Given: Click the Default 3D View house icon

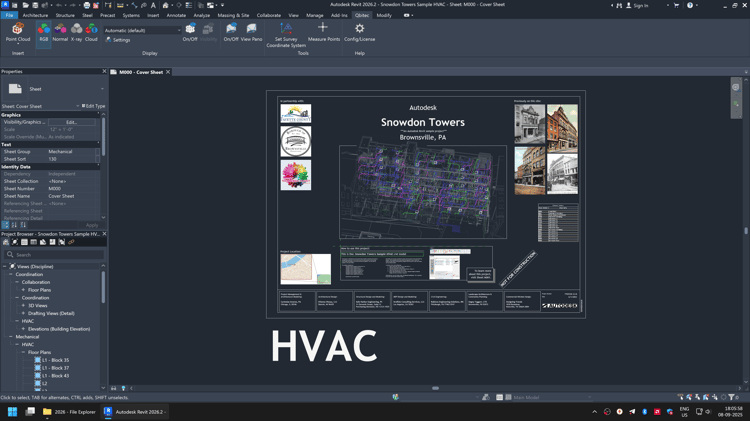Looking at the screenshot, I should click(x=165, y=5).
